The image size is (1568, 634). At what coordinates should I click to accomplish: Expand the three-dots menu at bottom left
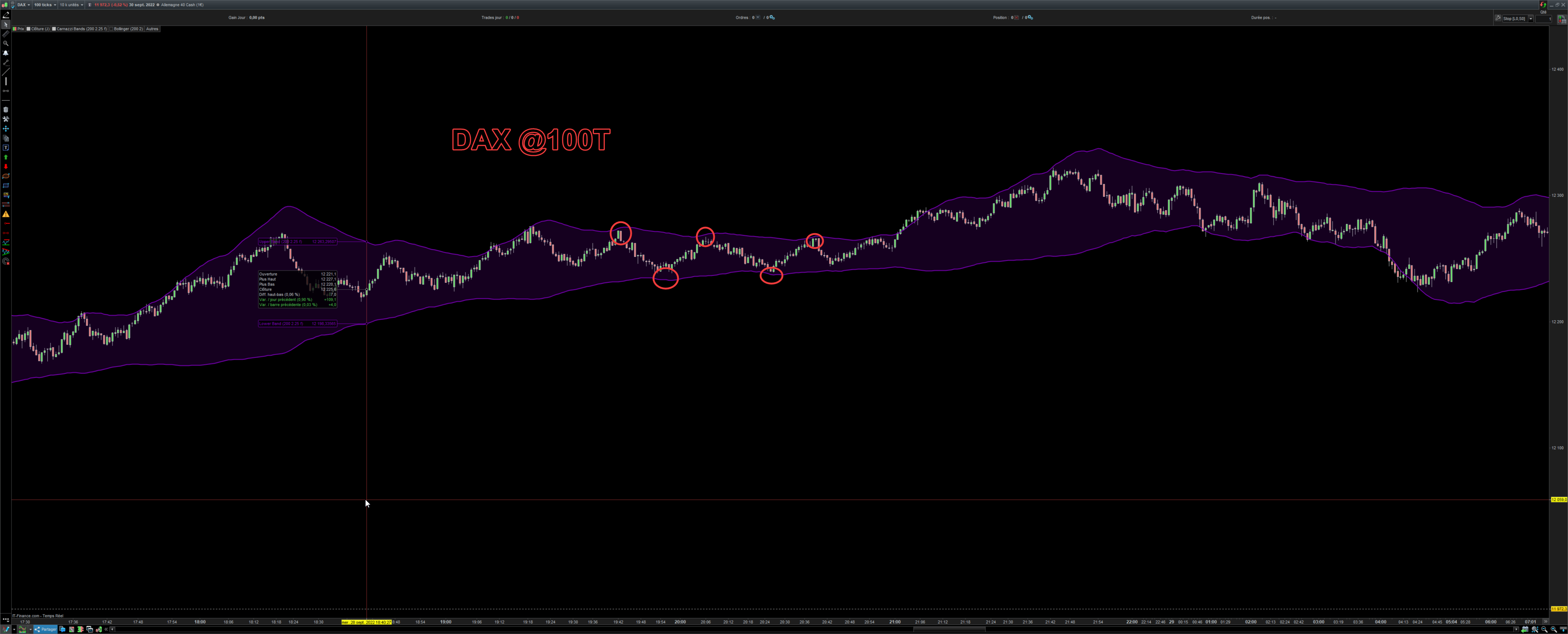point(5,619)
